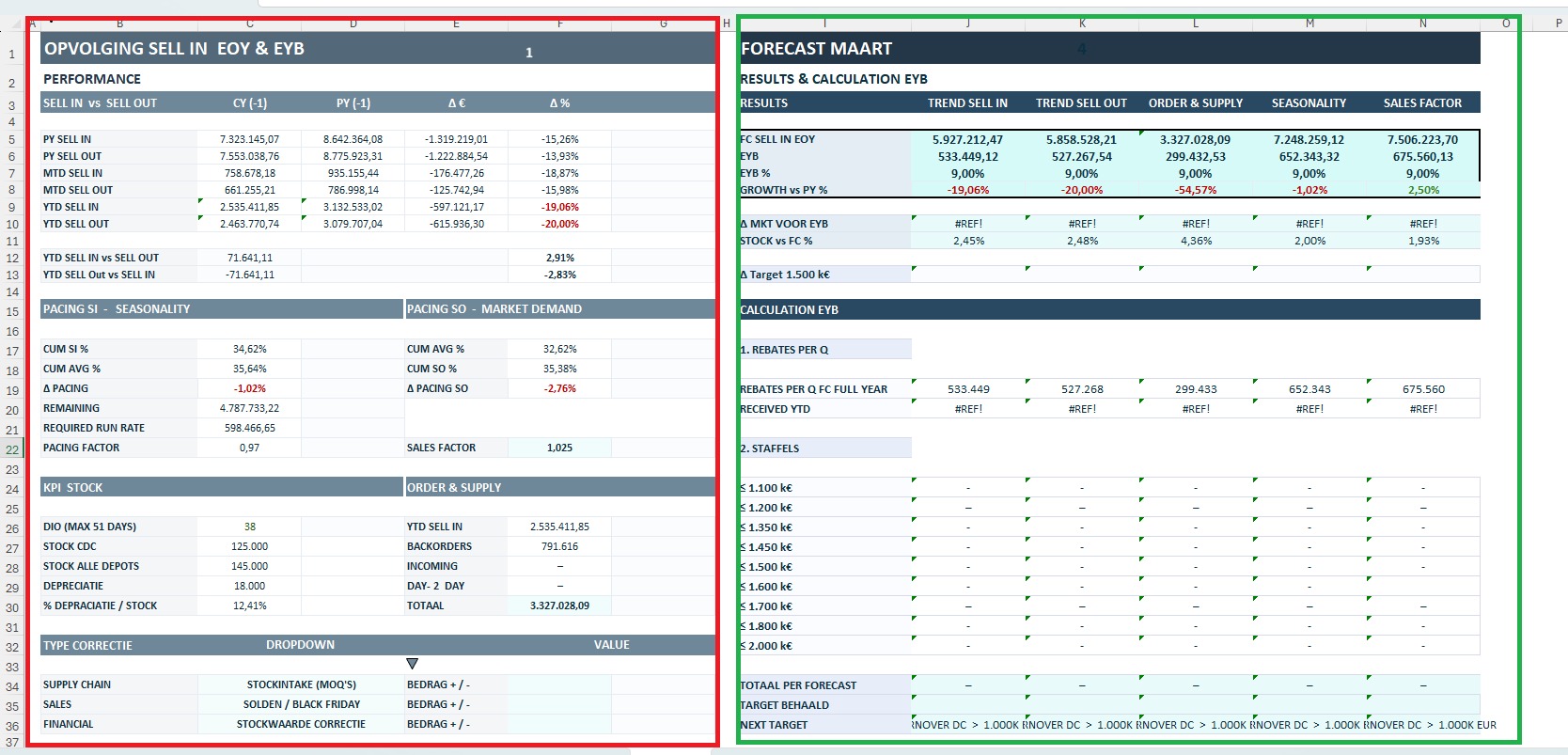The width and height of the screenshot is (1568, 755).
Task: Select the DEPRECIATIE value 18.000
Action: pyautogui.click(x=249, y=586)
